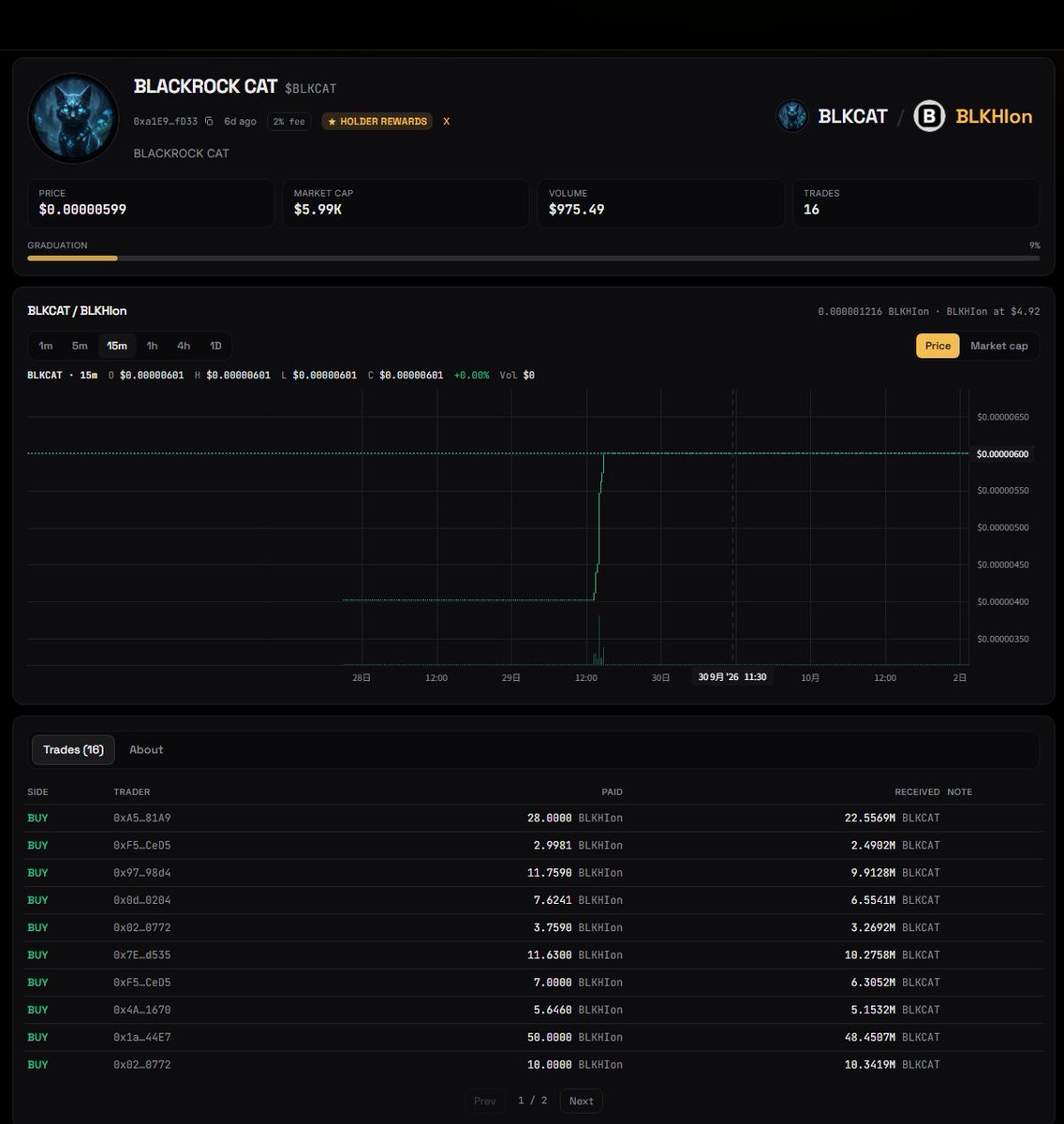Click the $0.00000600 price axis label
This screenshot has width=1064, height=1124.
pos(1002,454)
